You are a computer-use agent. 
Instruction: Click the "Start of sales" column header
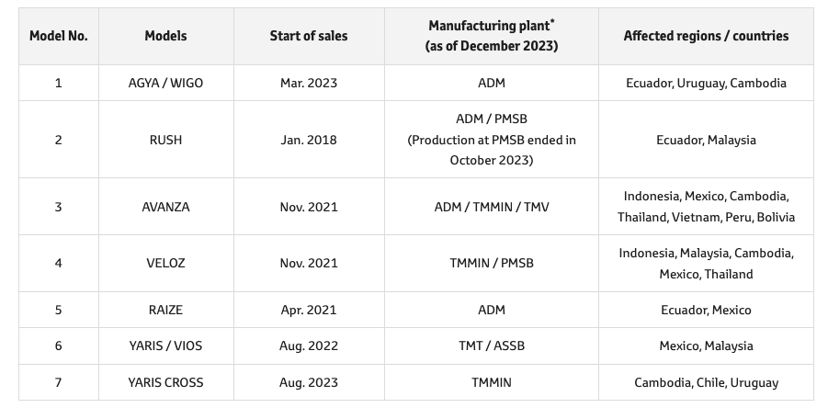click(x=308, y=36)
